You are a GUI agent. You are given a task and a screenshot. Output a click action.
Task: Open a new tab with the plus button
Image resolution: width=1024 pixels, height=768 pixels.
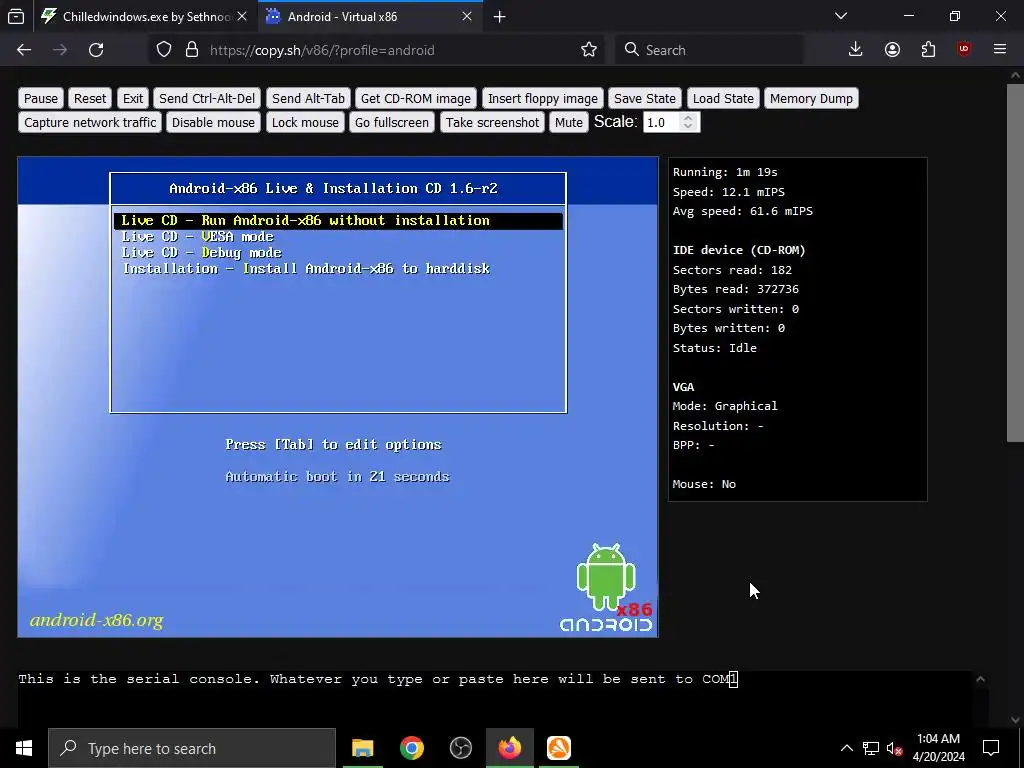pos(500,17)
